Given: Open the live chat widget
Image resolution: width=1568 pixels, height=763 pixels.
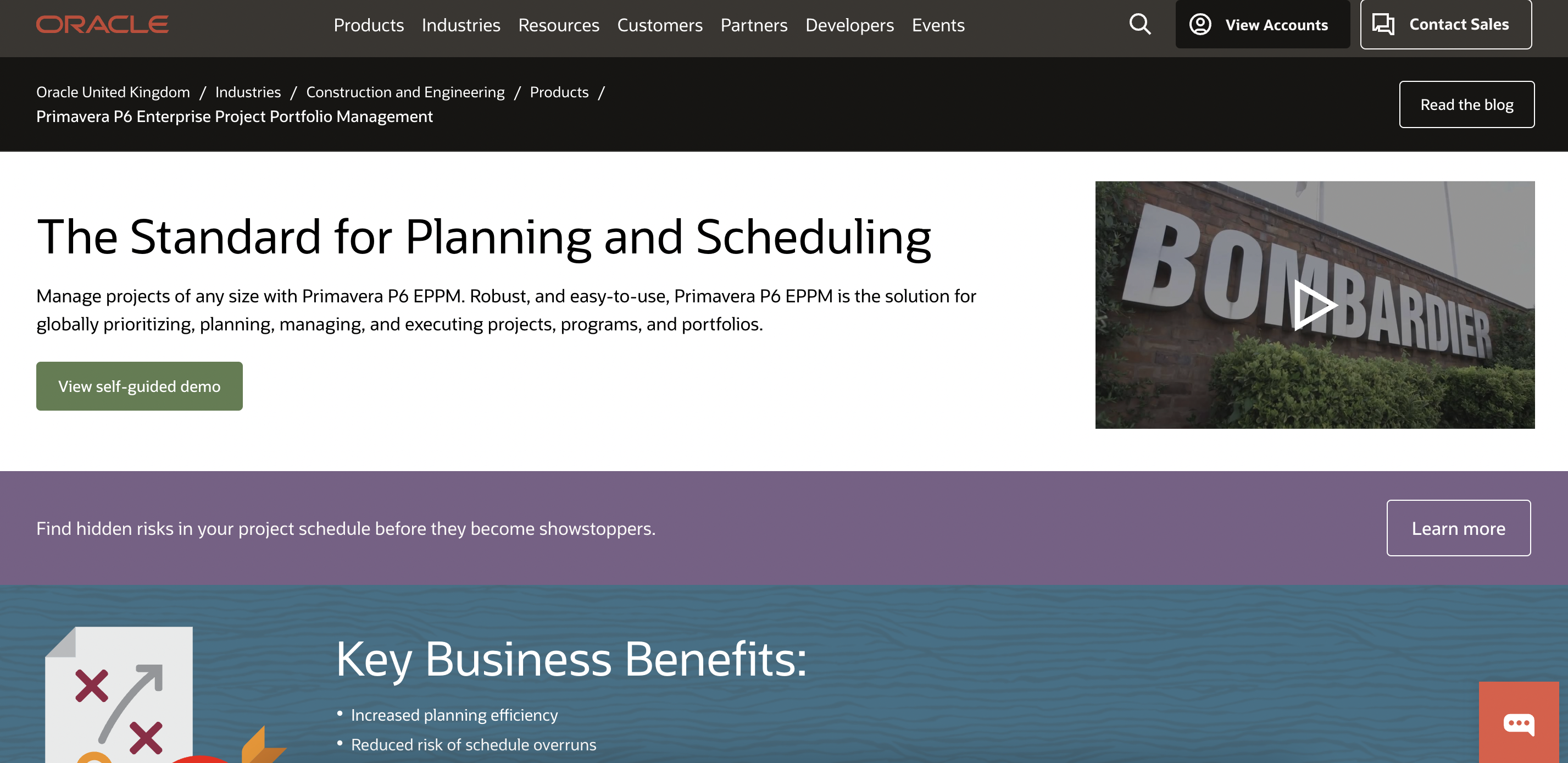Looking at the screenshot, I should coord(1519,722).
